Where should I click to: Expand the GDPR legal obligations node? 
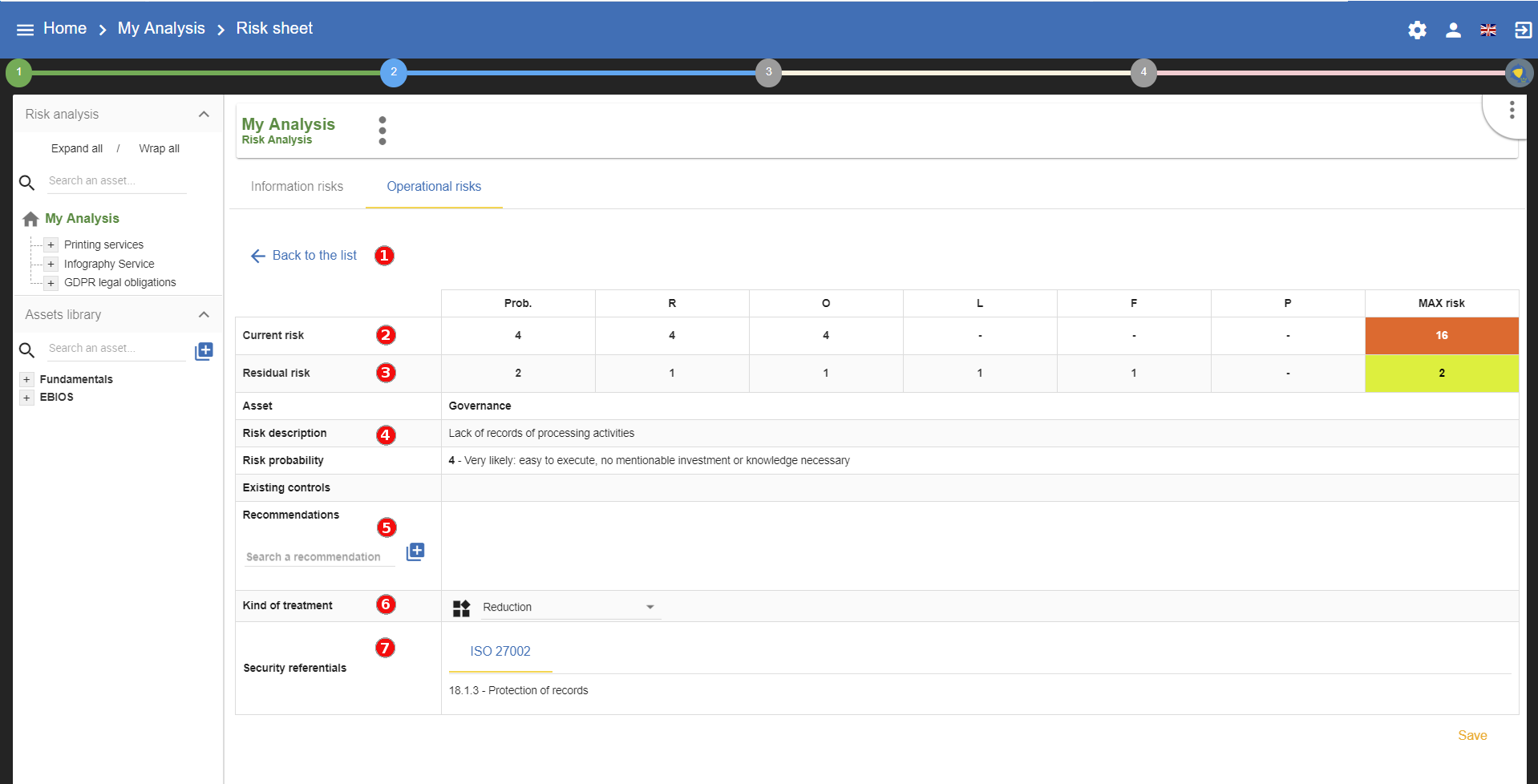click(51, 283)
